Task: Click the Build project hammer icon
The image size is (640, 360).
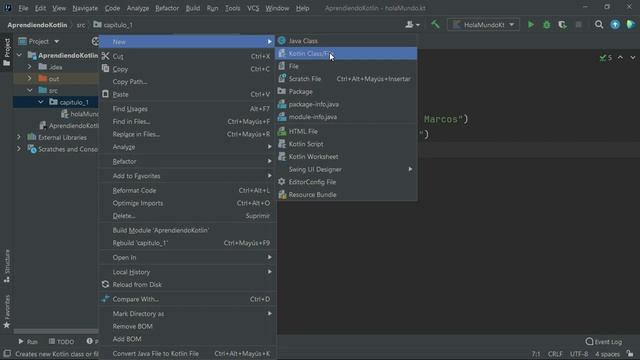Action: tap(436, 25)
